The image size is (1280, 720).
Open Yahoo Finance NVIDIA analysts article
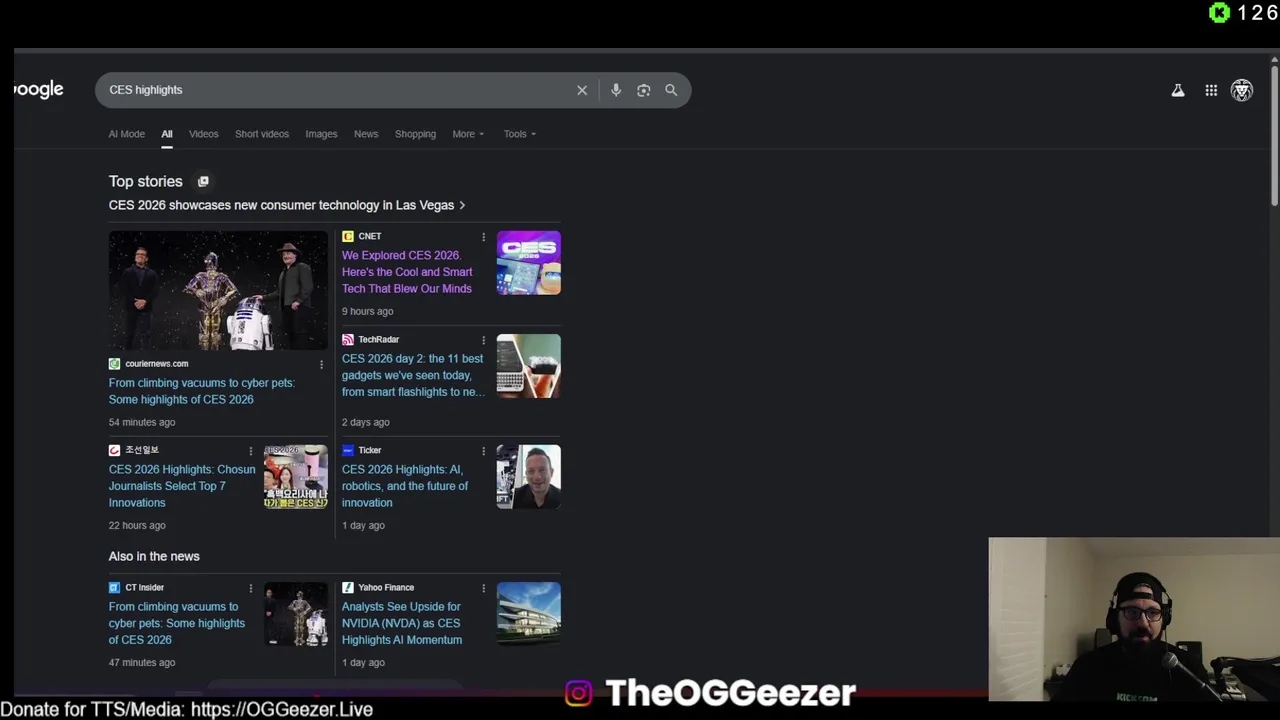point(402,623)
